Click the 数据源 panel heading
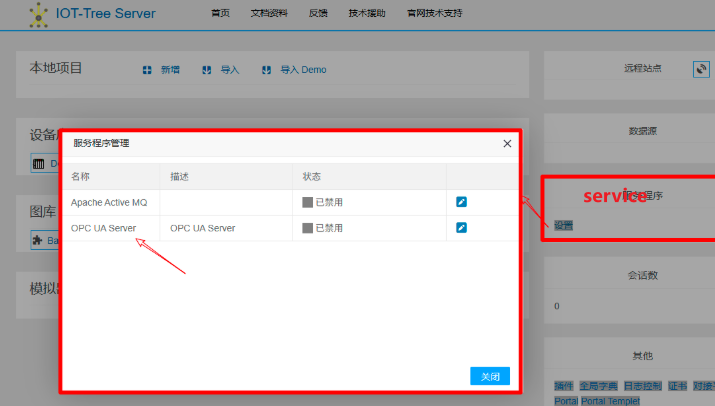This screenshot has width=715, height=406. (642, 131)
